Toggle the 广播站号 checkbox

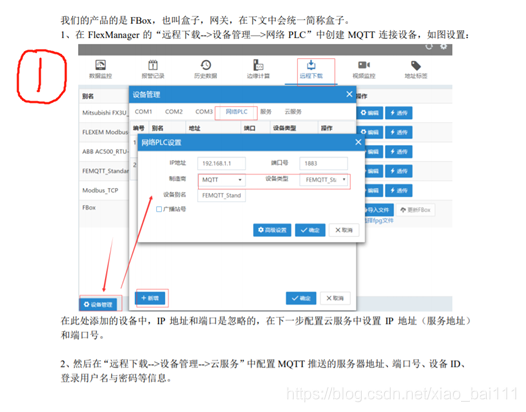[159, 209]
